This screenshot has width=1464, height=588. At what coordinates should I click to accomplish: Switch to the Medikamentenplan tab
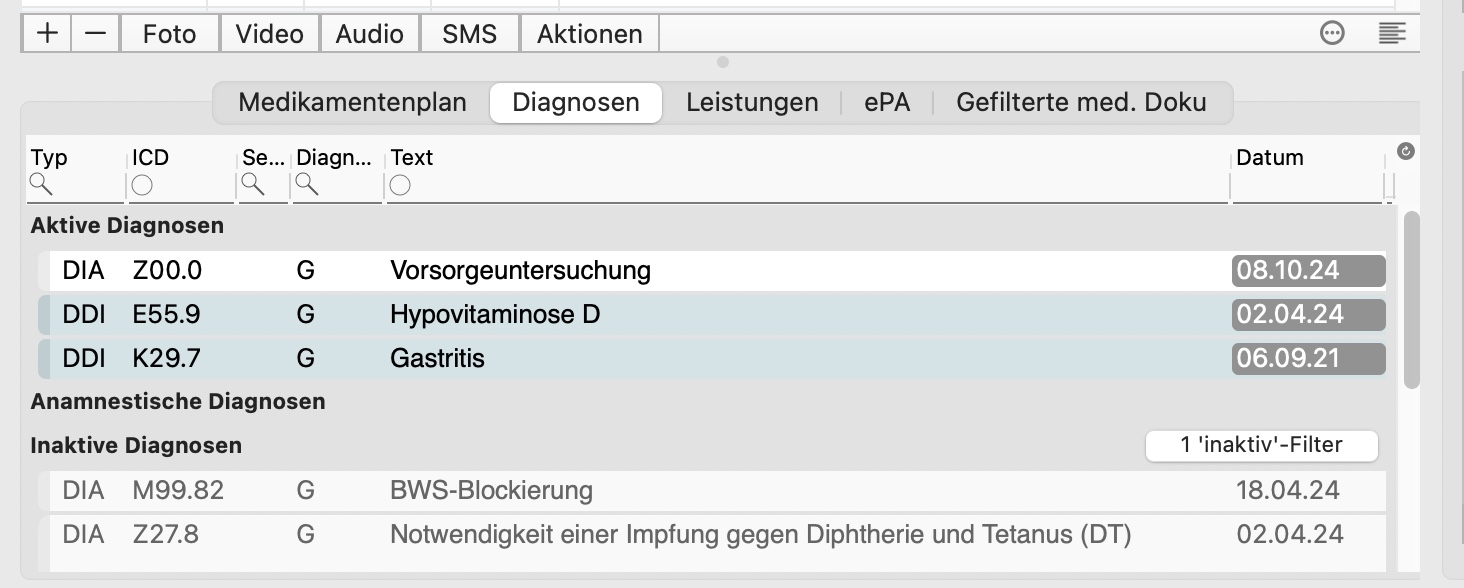pyautogui.click(x=352, y=103)
